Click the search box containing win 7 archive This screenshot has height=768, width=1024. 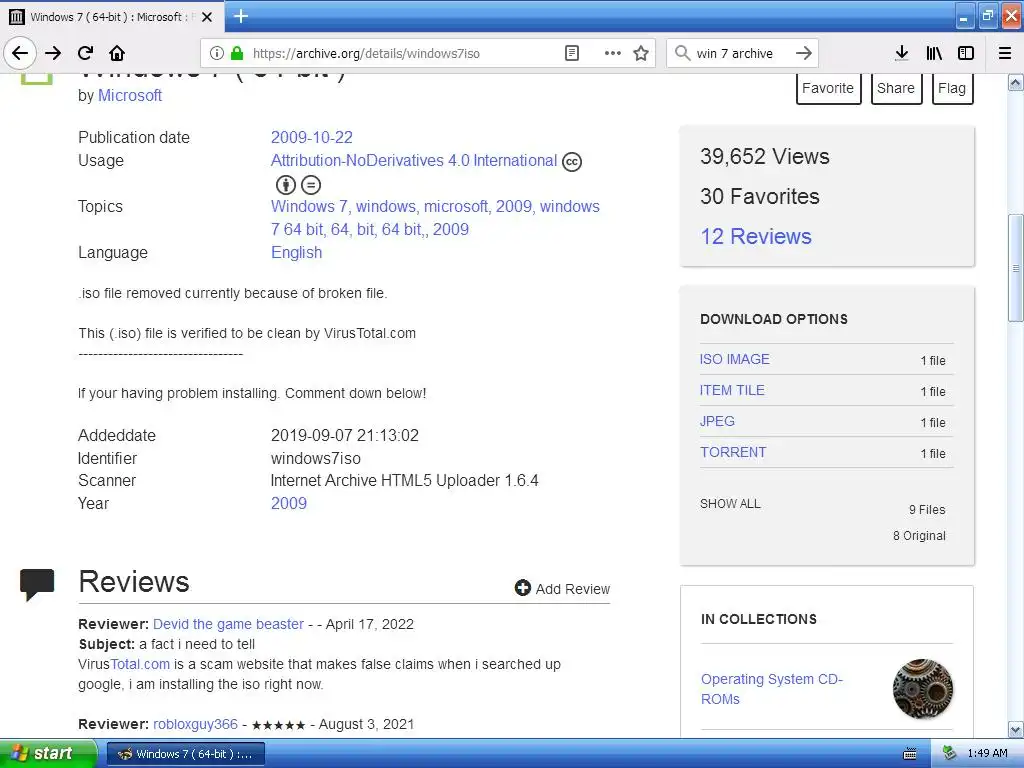click(x=742, y=53)
